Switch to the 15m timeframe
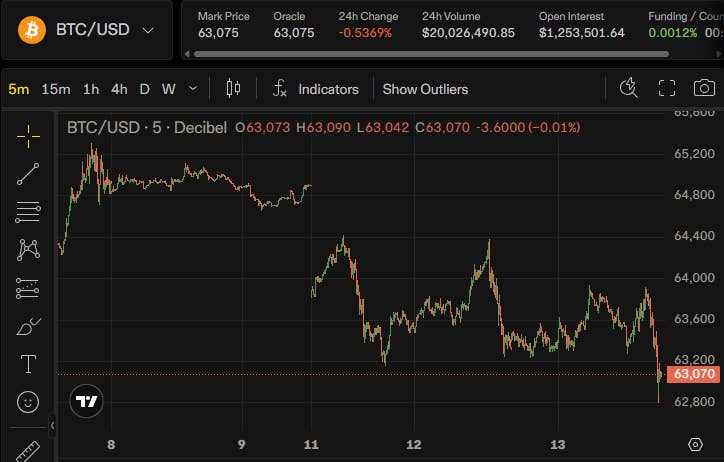724x462 pixels. click(56, 89)
